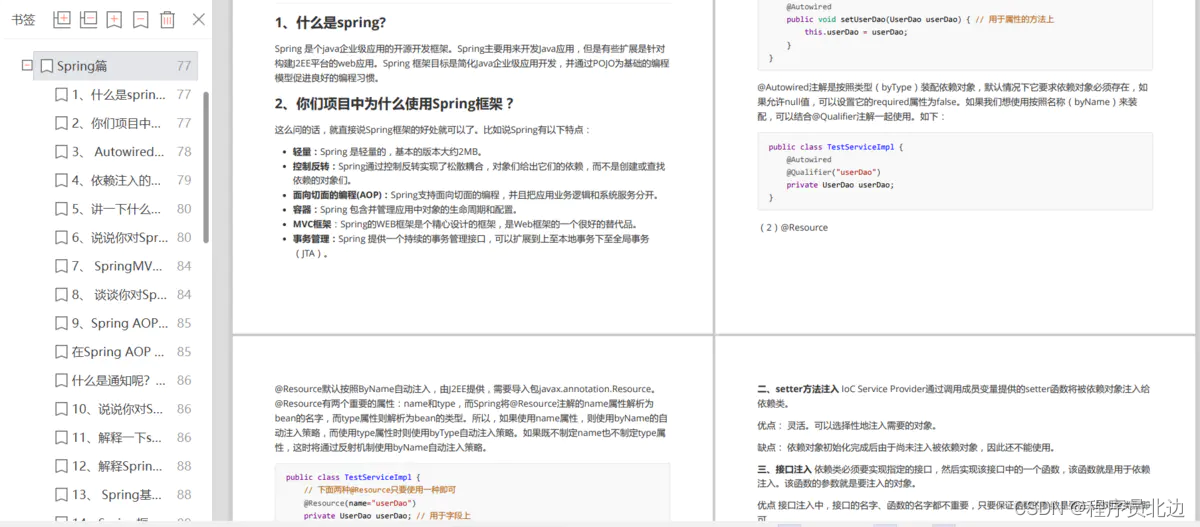1200x527 pixels.
Task: Click heading 1、什么是spring? in the document
Action: click(331, 22)
